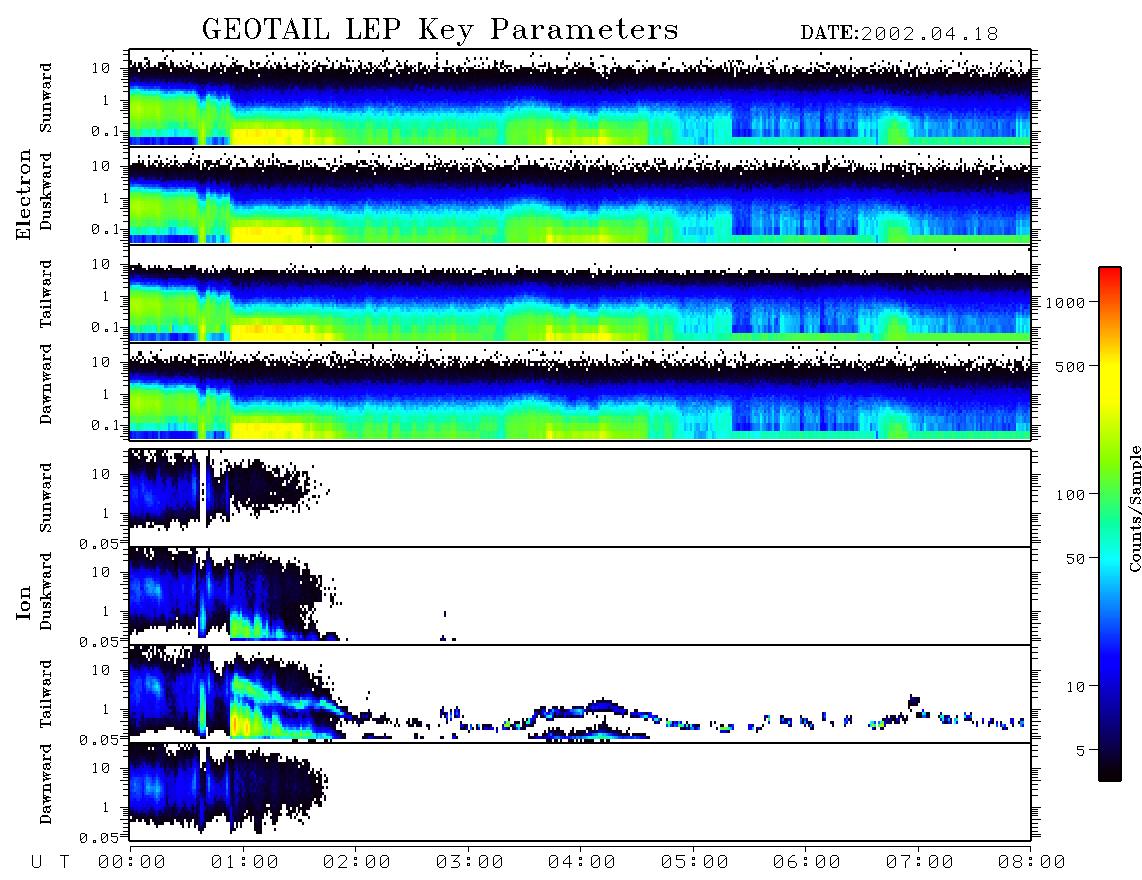This screenshot has height=880, width=1142.
Task: Click inside the Ion Duskward spectrogram panel
Action: pyautogui.click(x=580, y=596)
